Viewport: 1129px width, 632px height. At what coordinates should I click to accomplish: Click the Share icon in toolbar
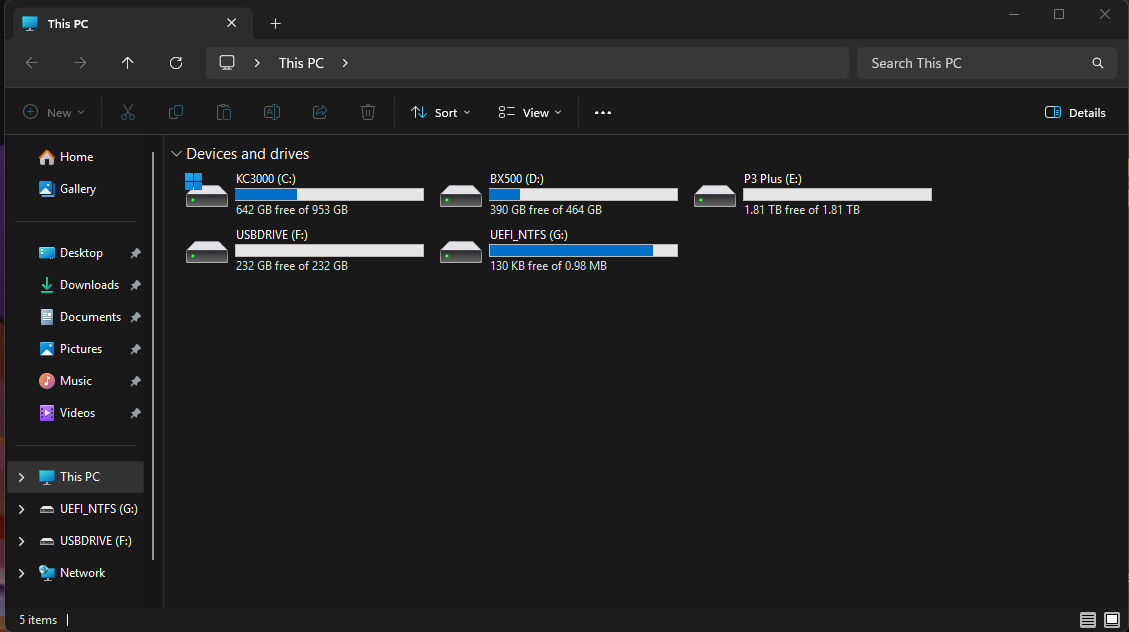pos(320,112)
